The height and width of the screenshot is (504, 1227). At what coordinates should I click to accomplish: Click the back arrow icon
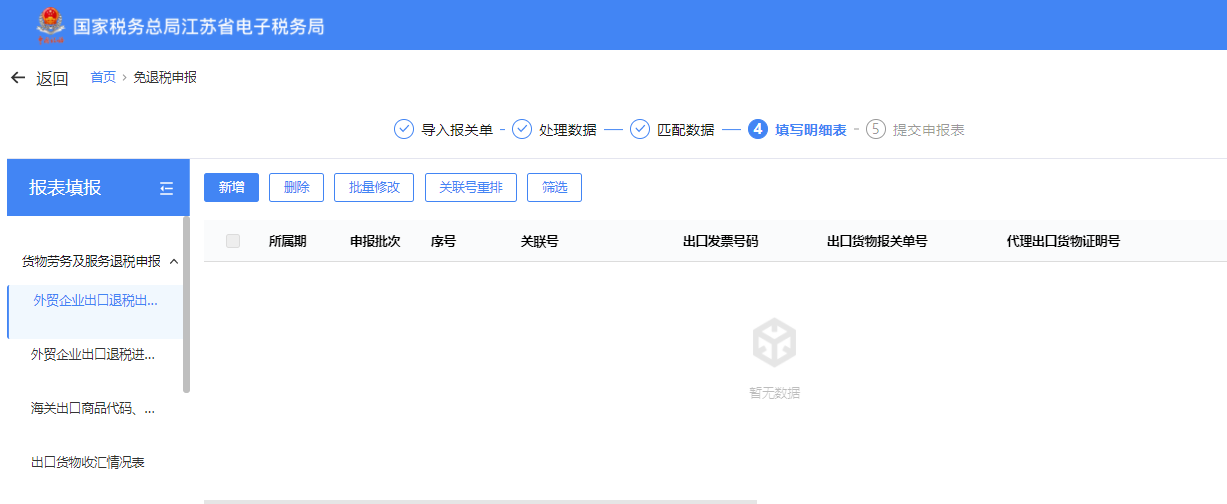[18, 78]
